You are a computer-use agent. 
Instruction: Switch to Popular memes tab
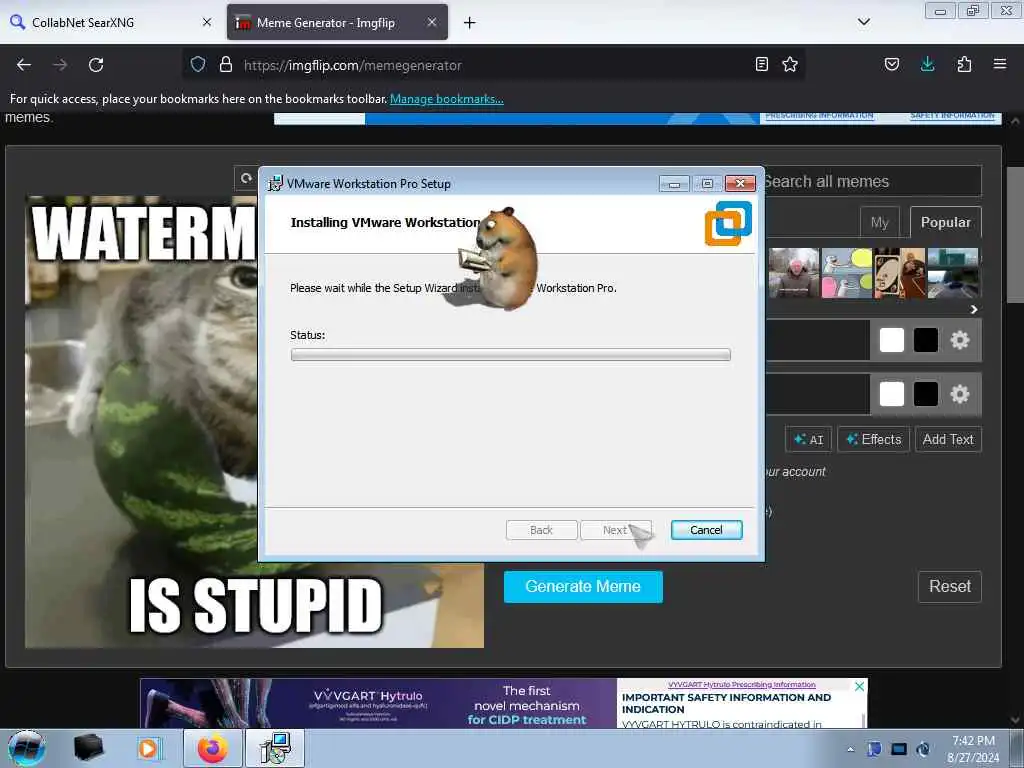pyautogui.click(x=945, y=222)
